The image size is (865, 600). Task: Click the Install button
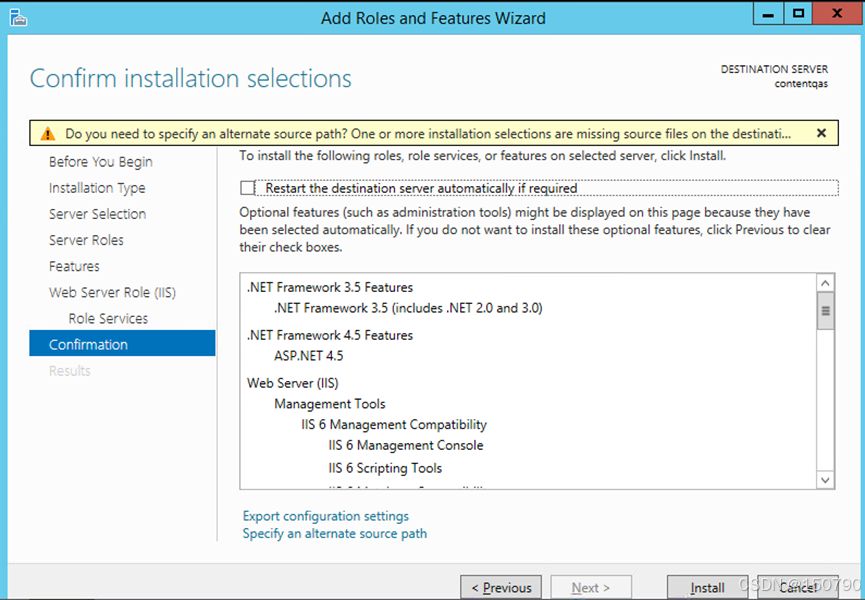pyautogui.click(x=707, y=587)
